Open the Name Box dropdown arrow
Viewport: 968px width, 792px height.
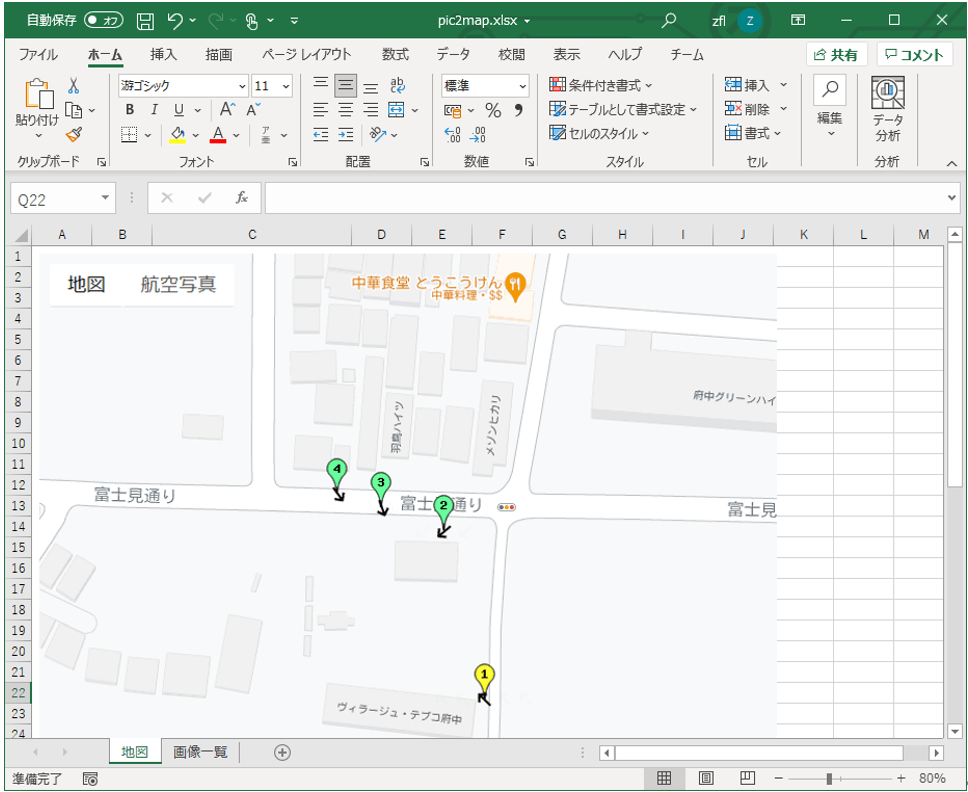pyautogui.click(x=106, y=198)
